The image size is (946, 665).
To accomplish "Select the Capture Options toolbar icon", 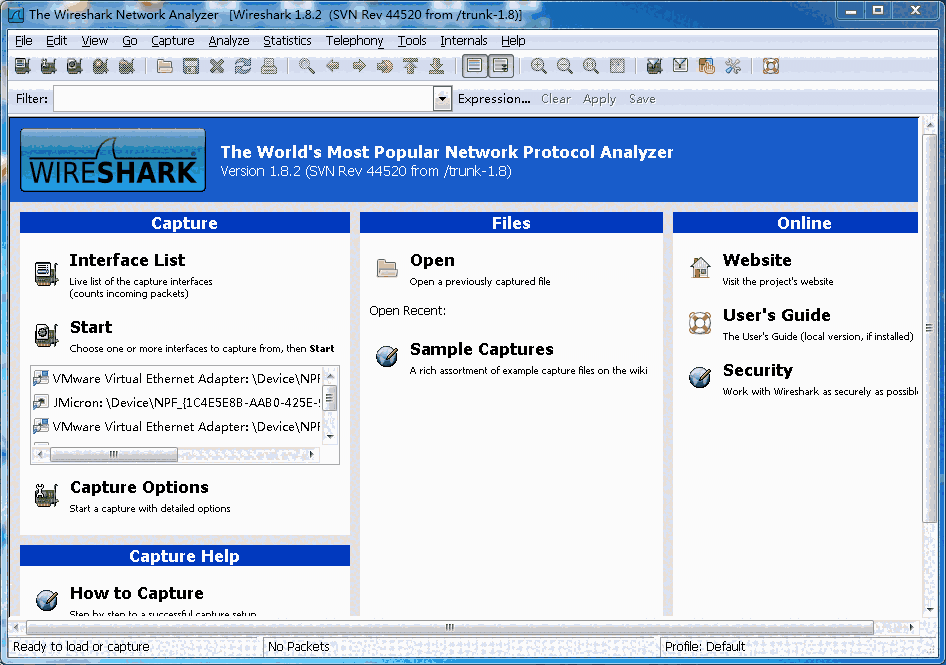I will pos(47,66).
